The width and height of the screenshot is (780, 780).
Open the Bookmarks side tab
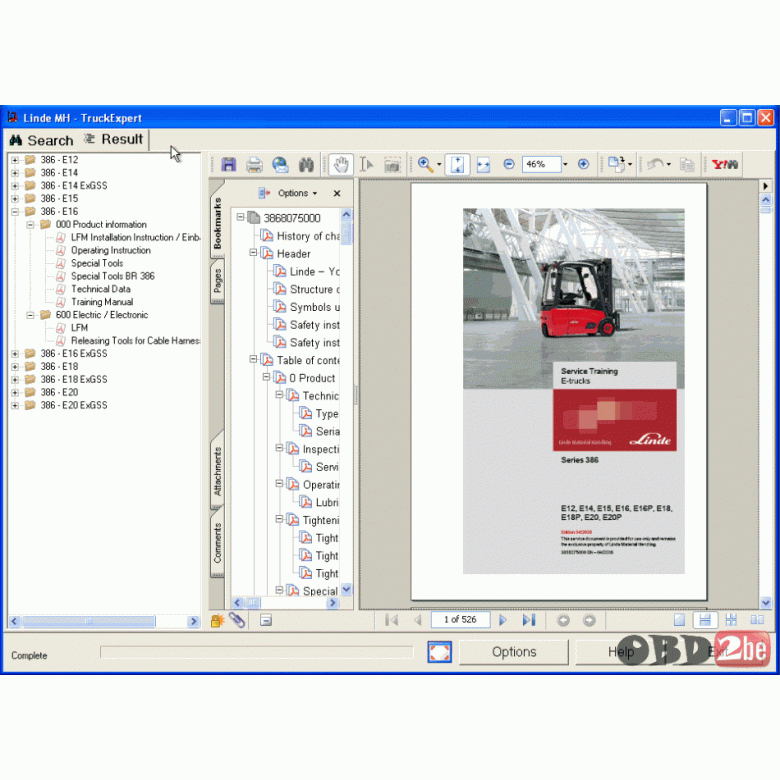(217, 222)
